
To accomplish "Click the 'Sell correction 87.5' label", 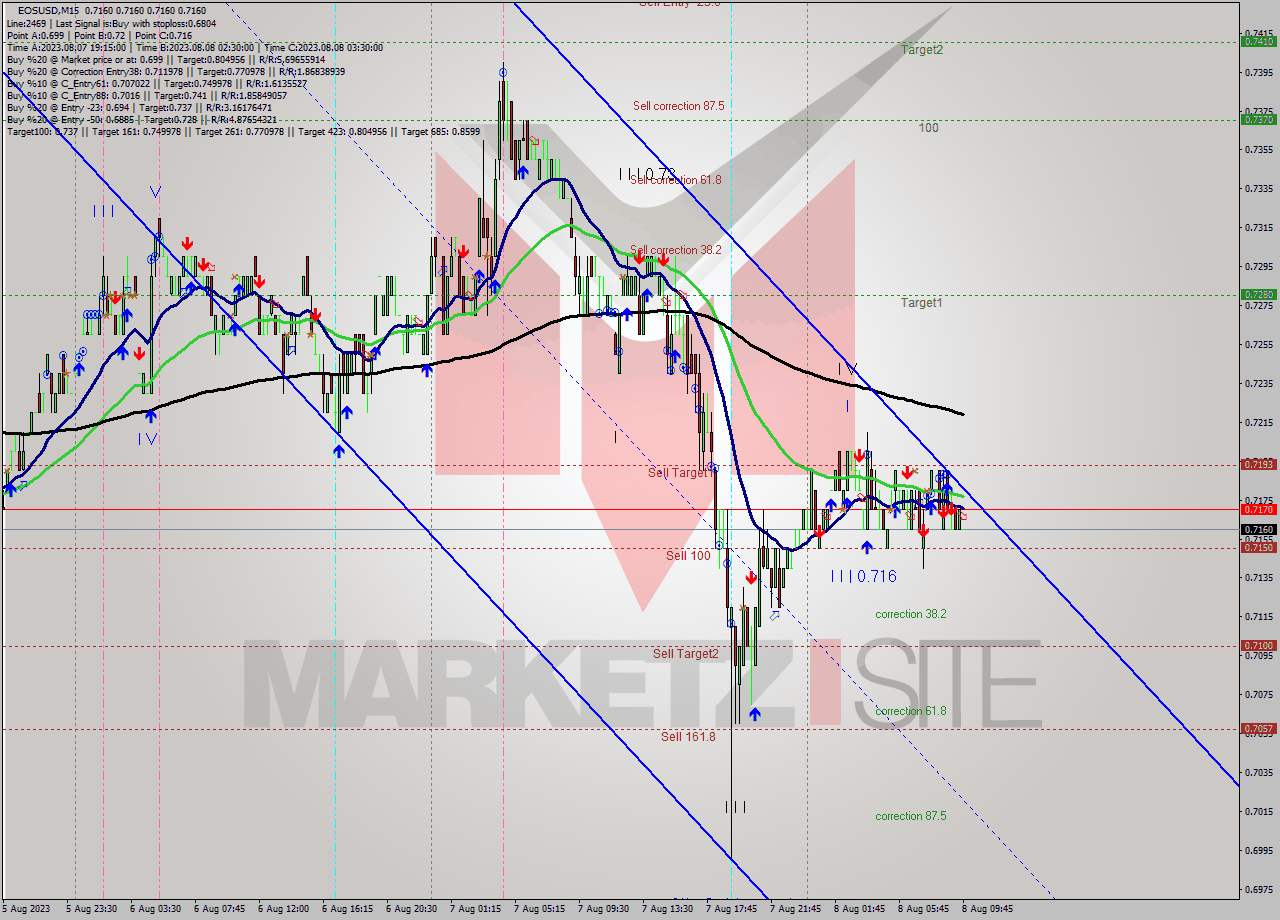I will [678, 105].
